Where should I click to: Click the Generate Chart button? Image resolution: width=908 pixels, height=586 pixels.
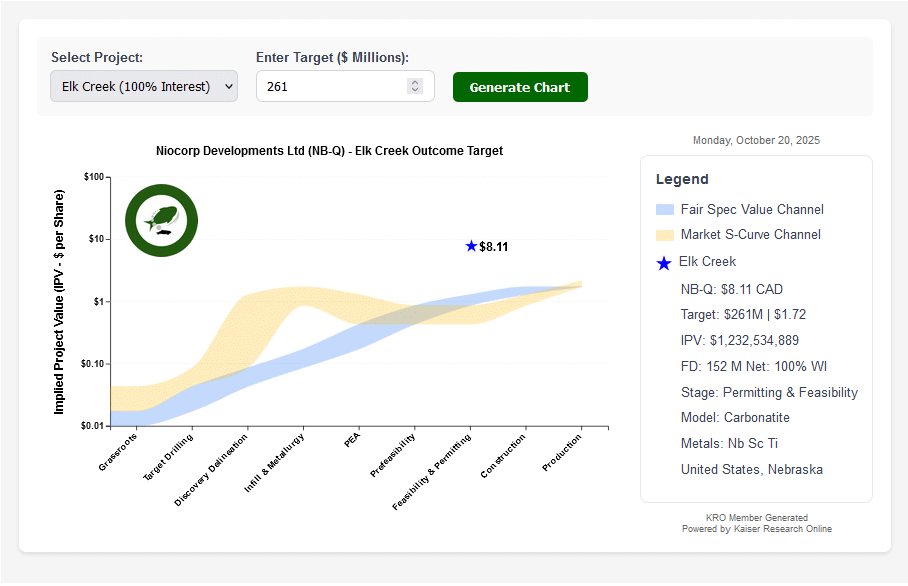click(x=520, y=87)
